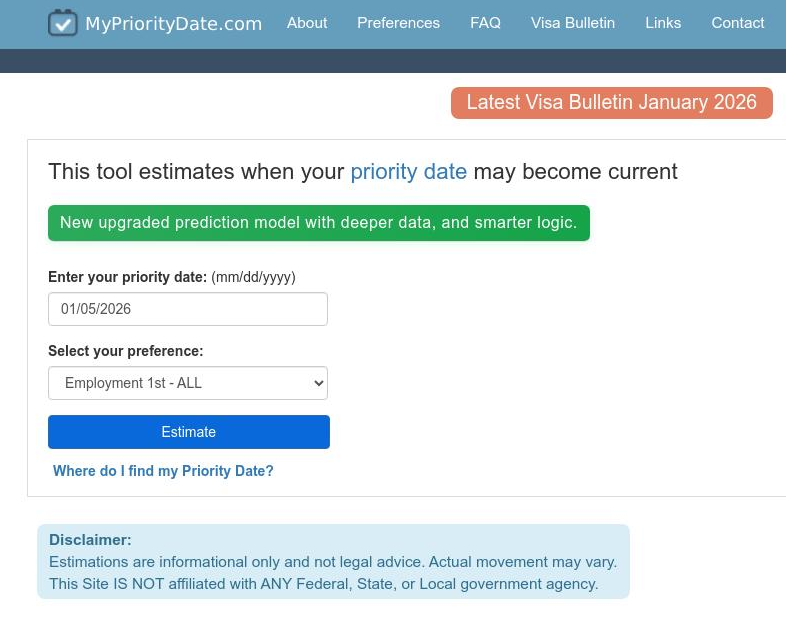Click the MyPriorityDate.com site name text

coord(173,24)
